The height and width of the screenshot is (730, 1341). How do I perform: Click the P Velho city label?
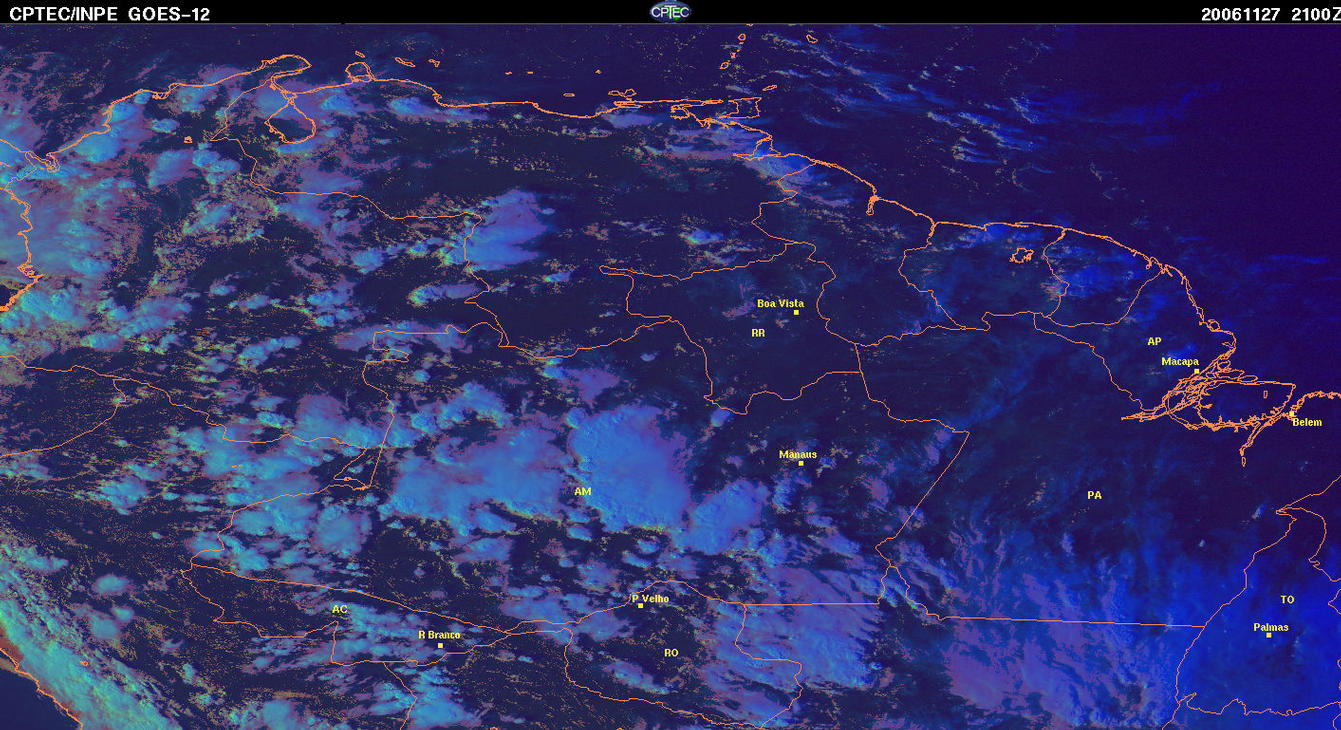click(651, 598)
